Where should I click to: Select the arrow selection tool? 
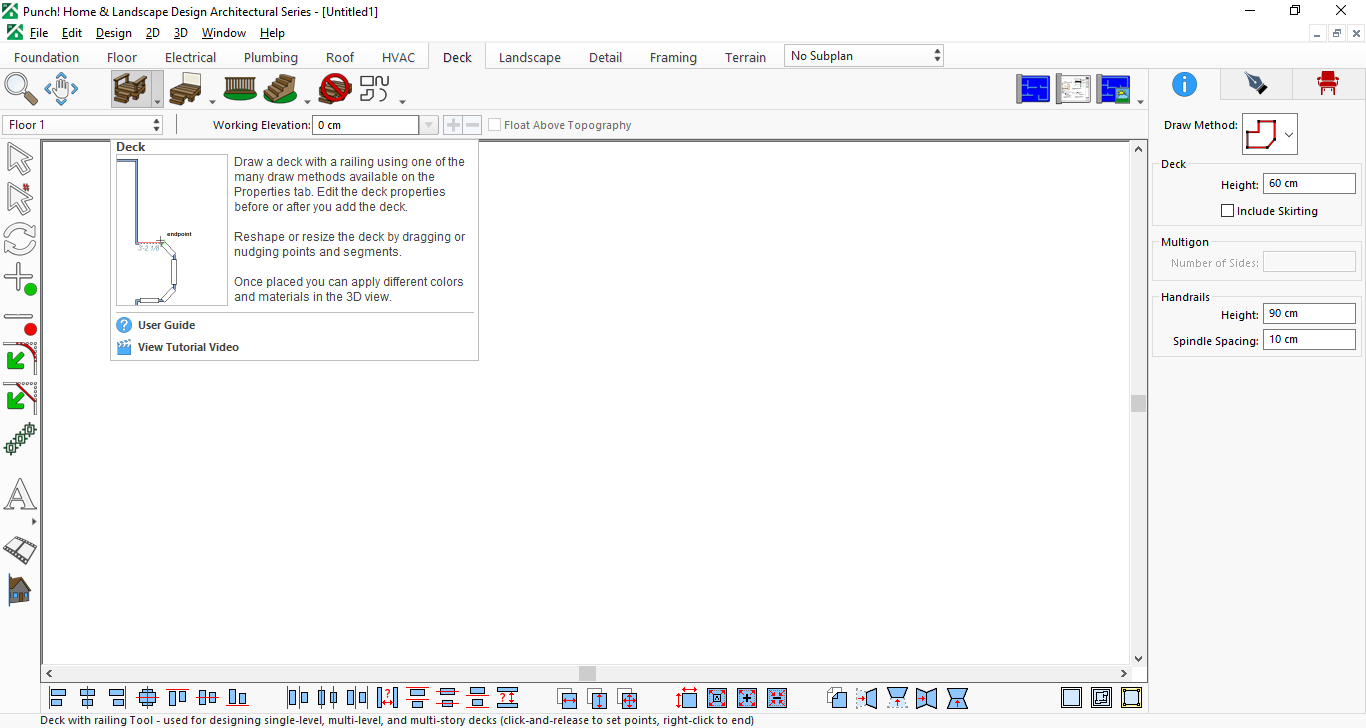pos(20,159)
